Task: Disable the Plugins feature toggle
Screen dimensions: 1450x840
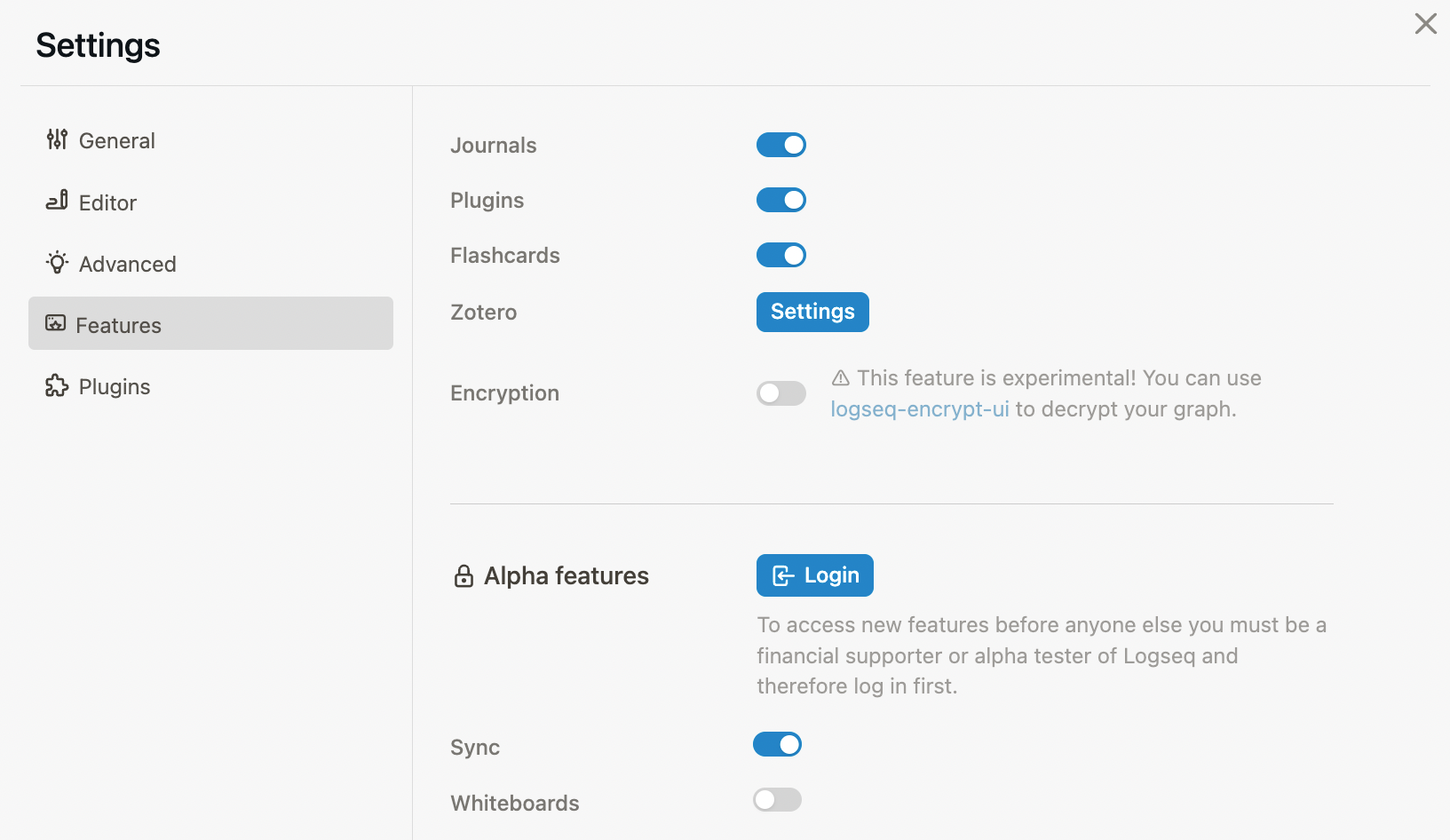Action: [781, 200]
